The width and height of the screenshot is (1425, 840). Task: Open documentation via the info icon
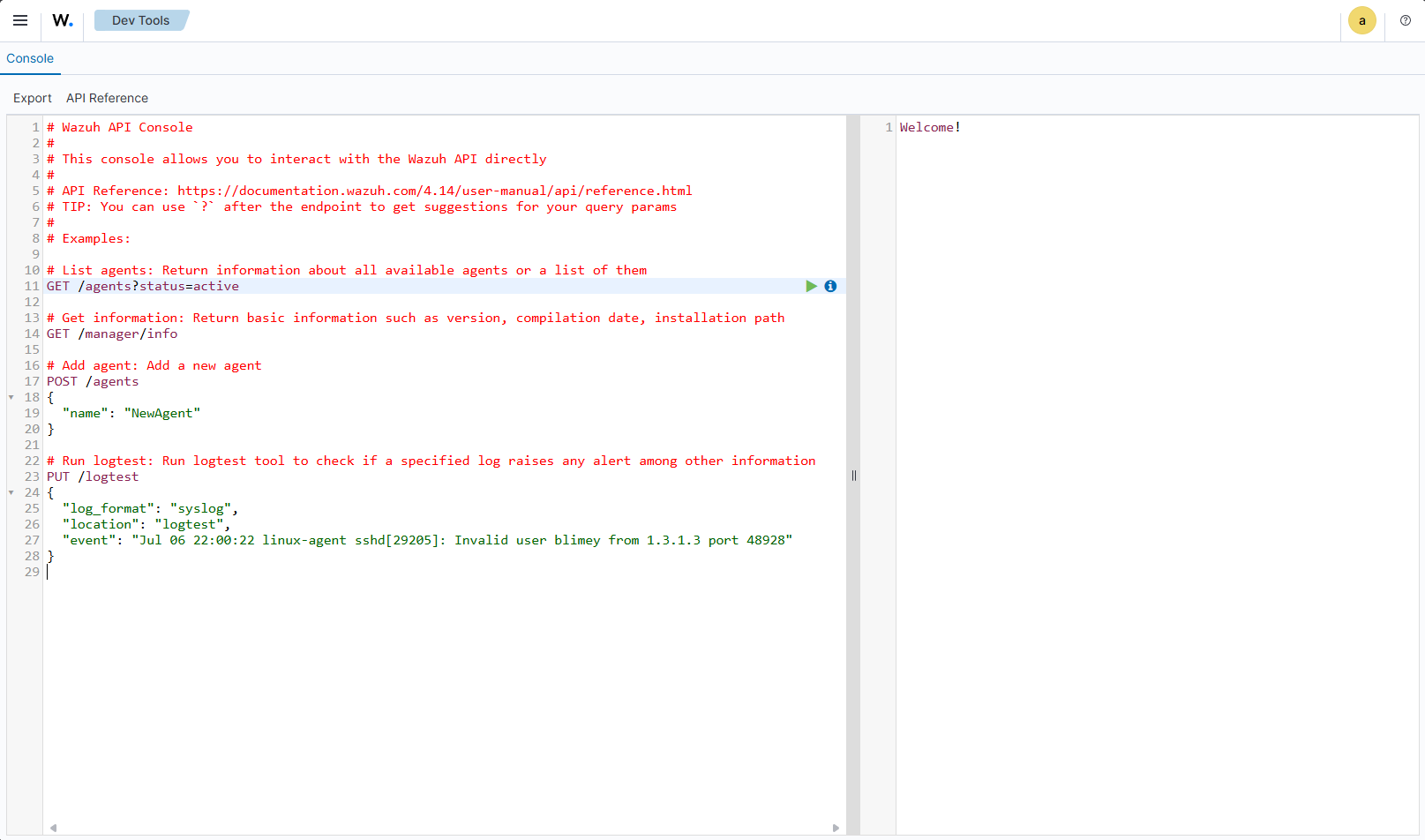pos(830,286)
